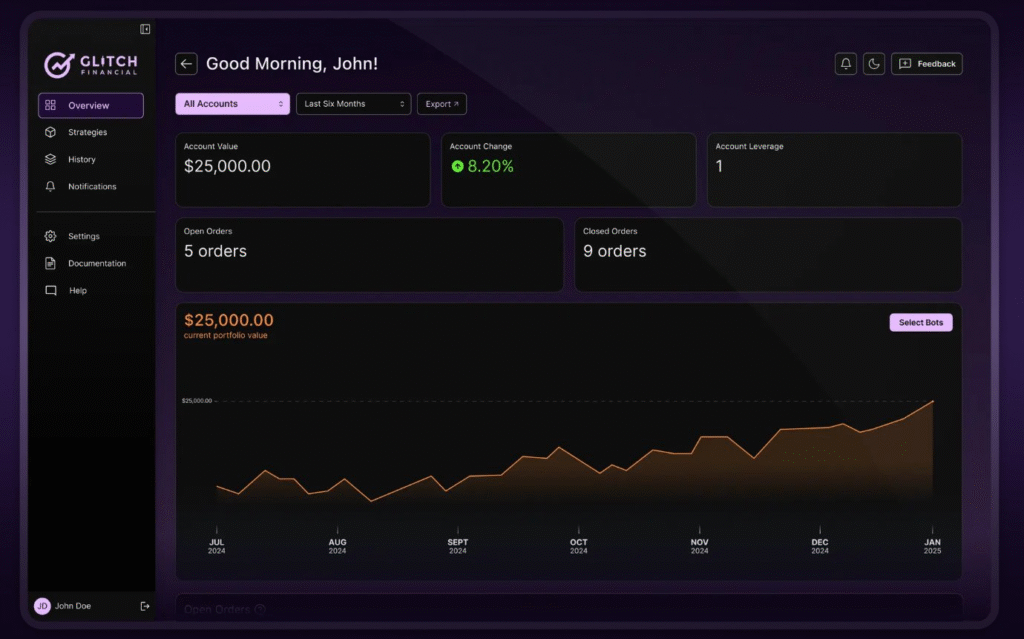Click the Export button
The width and height of the screenshot is (1024, 639).
click(x=441, y=104)
